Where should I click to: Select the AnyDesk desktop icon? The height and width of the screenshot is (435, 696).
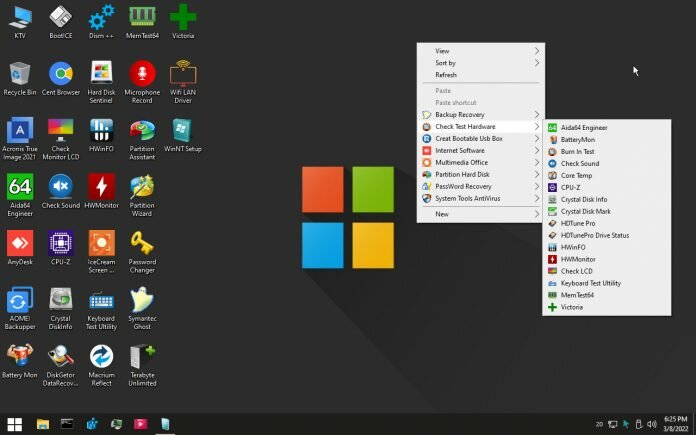[20, 248]
